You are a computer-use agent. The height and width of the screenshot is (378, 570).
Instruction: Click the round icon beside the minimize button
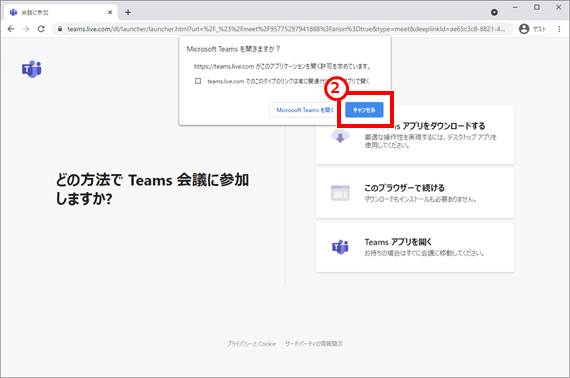coord(494,12)
